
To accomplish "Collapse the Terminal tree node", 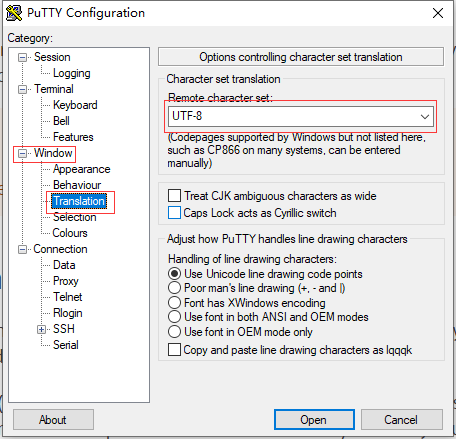I will pyautogui.click(x=22, y=90).
